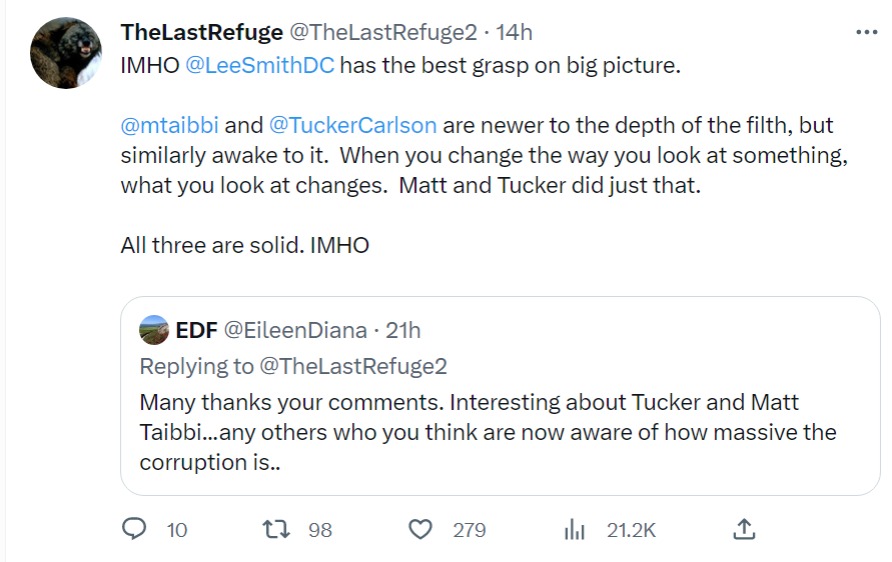Click the 279 likes count
Image resolution: width=892 pixels, height=562 pixels.
[469, 529]
